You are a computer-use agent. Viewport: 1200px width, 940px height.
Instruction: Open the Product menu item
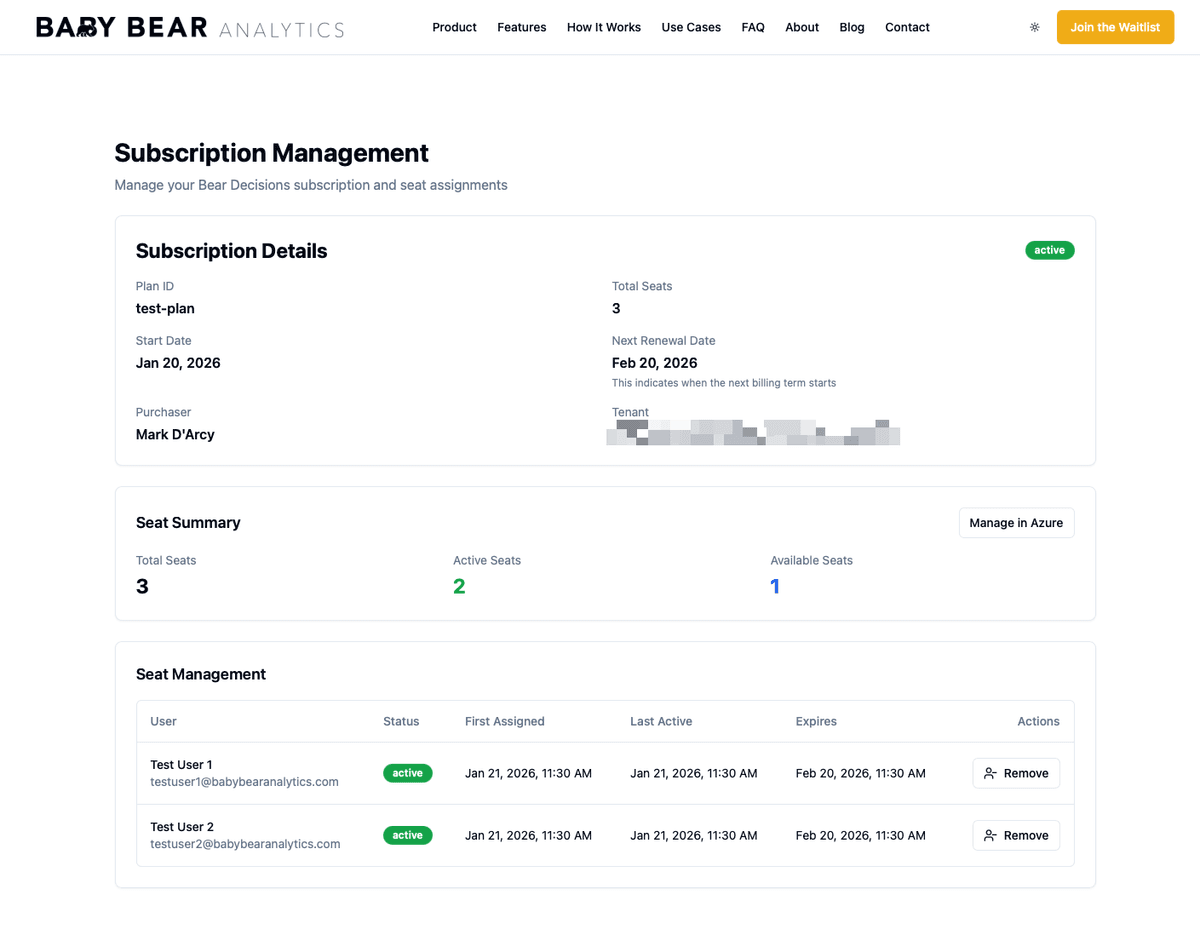(x=454, y=27)
